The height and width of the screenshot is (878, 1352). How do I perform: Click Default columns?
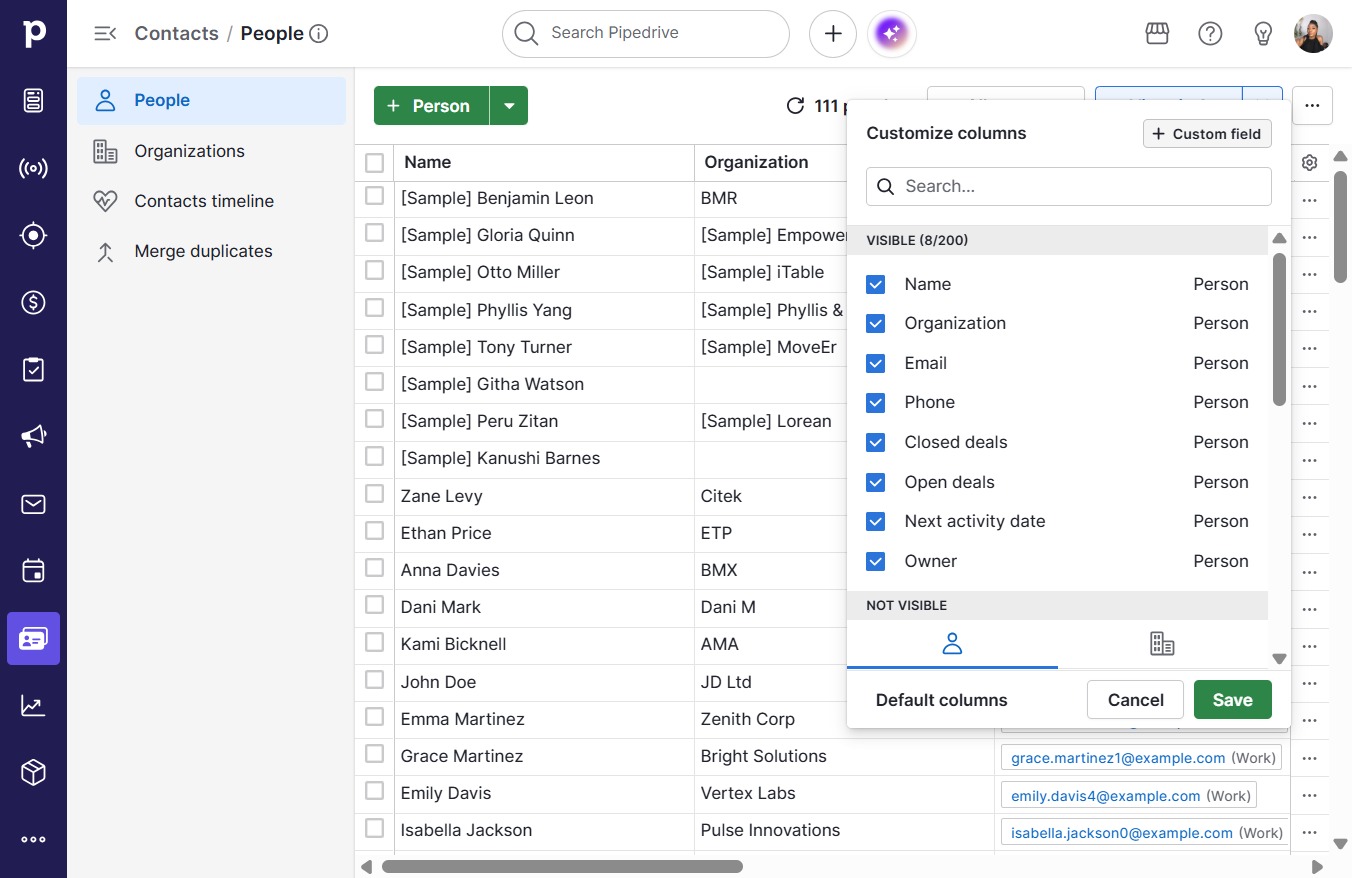(x=942, y=700)
